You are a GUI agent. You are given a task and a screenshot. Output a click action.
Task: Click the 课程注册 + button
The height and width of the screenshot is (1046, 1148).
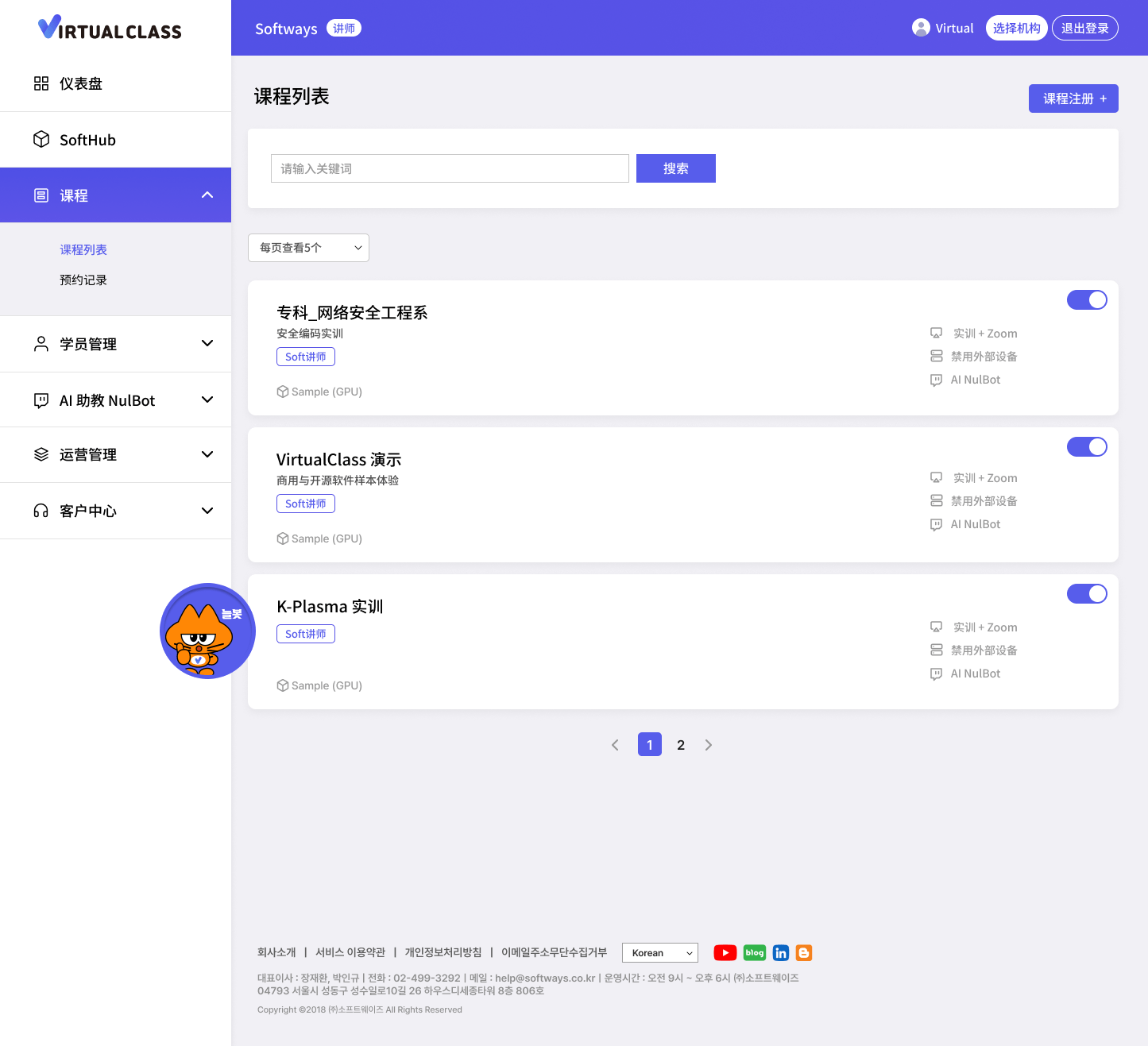coord(1073,98)
